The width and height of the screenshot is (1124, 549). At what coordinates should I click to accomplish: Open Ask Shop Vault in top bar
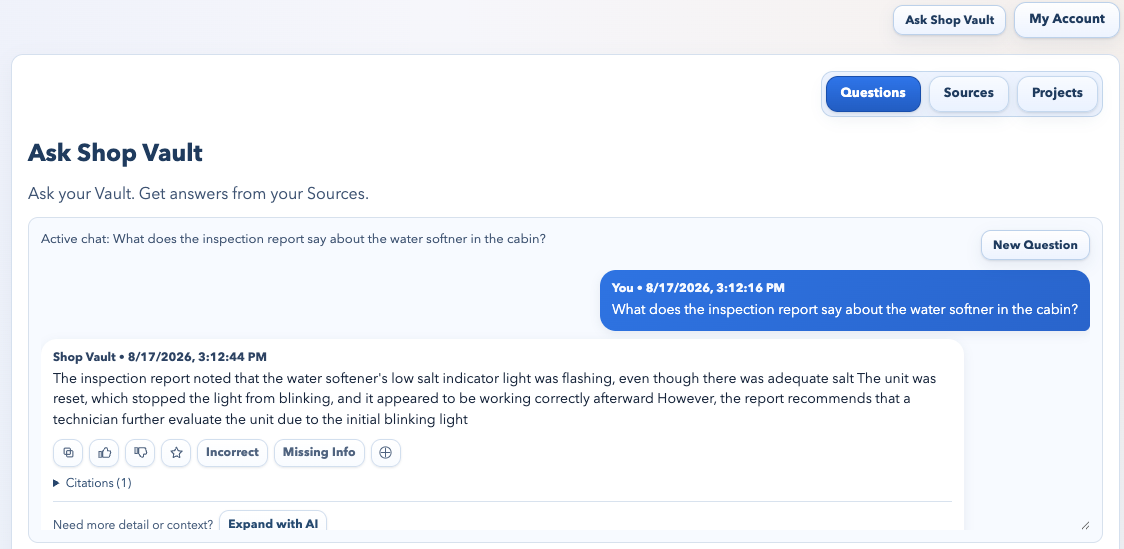coord(949,20)
